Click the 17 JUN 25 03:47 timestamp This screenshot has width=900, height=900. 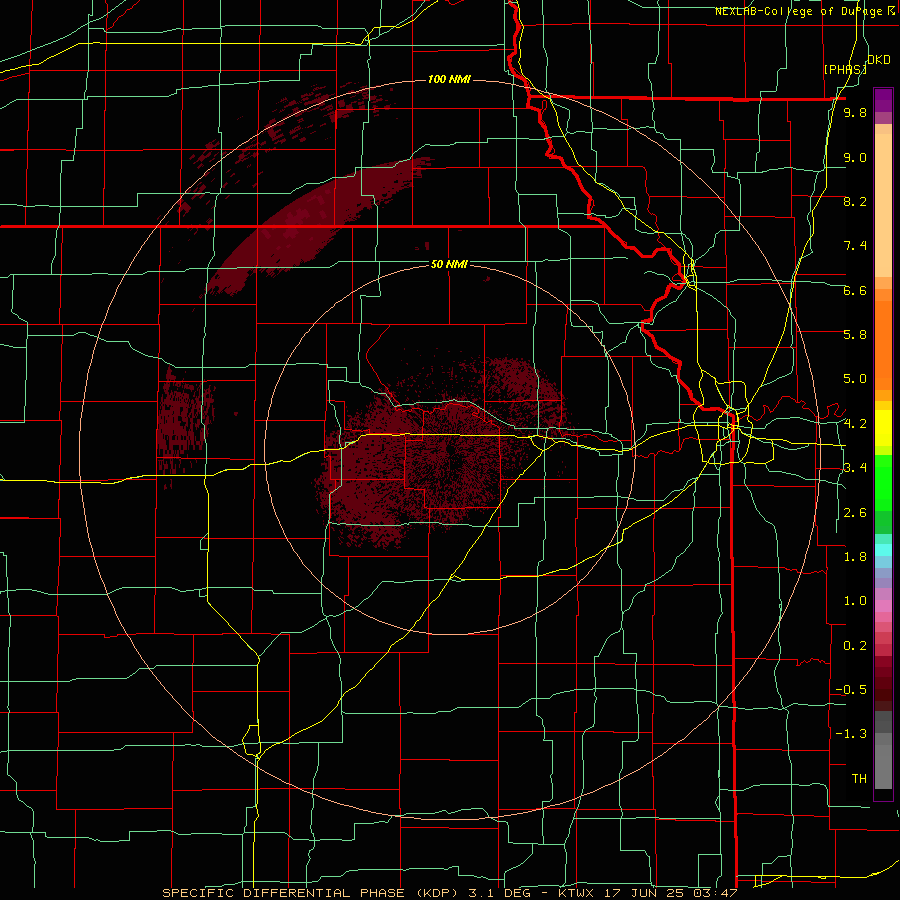[669, 893]
